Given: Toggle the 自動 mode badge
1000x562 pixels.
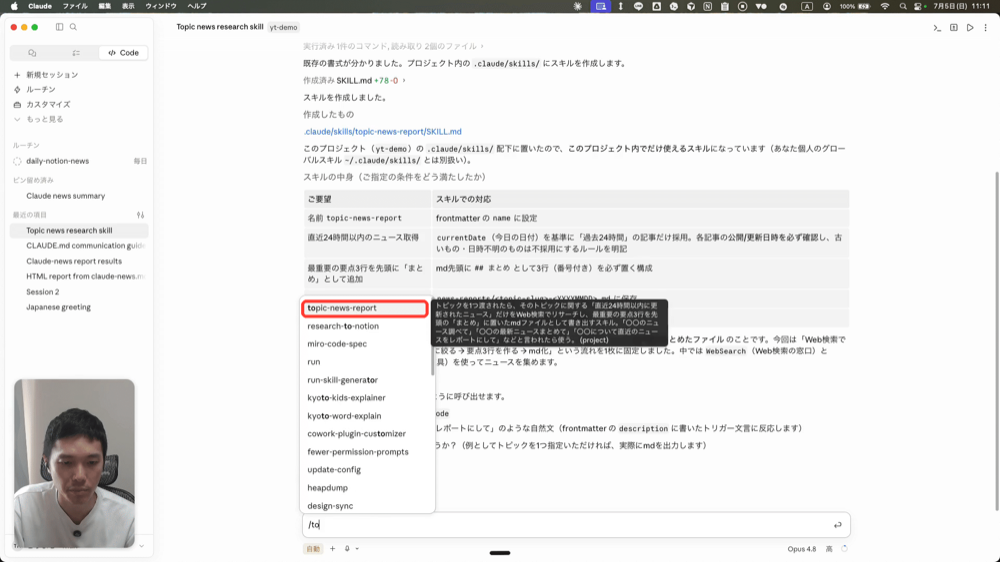Looking at the screenshot, I should coord(313,549).
